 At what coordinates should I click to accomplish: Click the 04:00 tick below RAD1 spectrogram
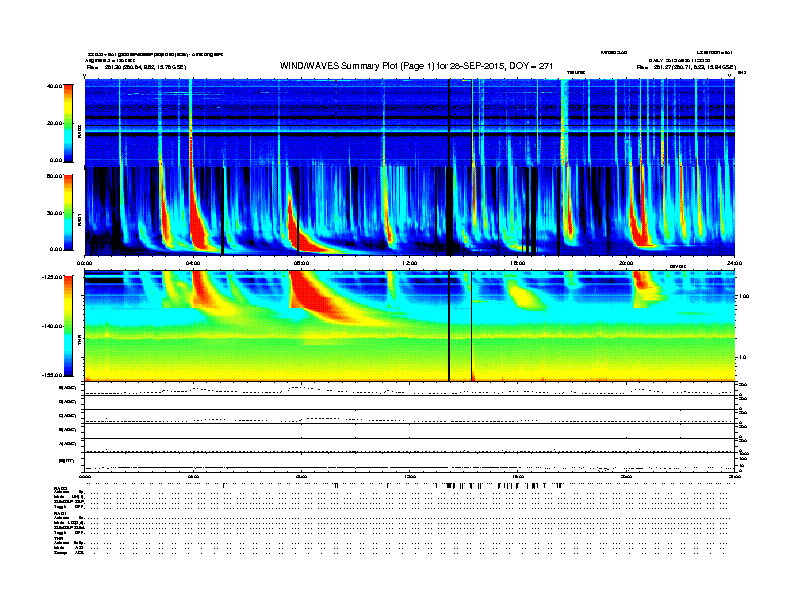tap(193, 263)
